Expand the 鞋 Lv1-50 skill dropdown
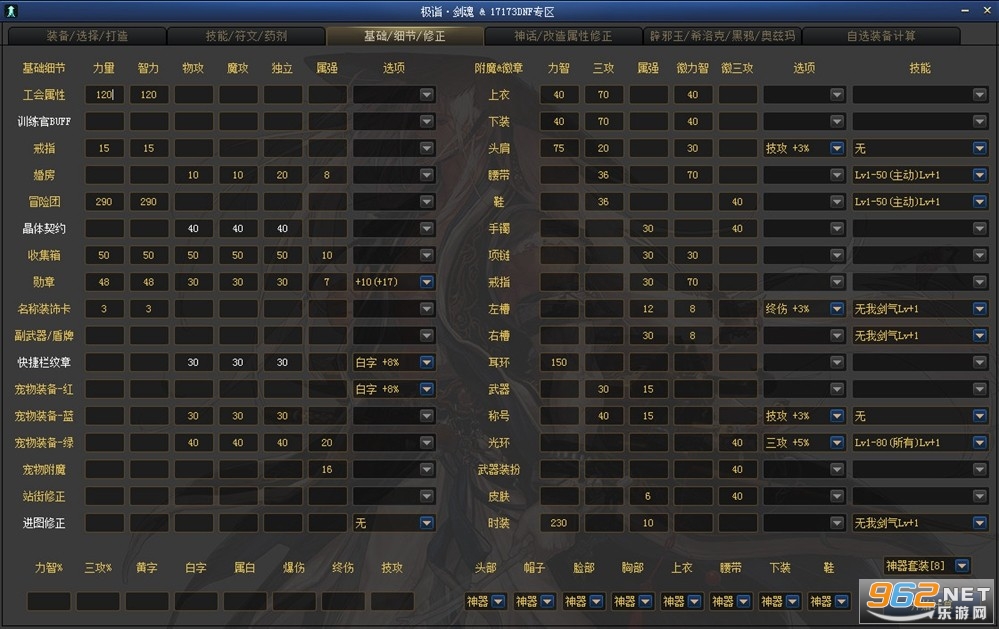999x629 pixels. [980, 202]
